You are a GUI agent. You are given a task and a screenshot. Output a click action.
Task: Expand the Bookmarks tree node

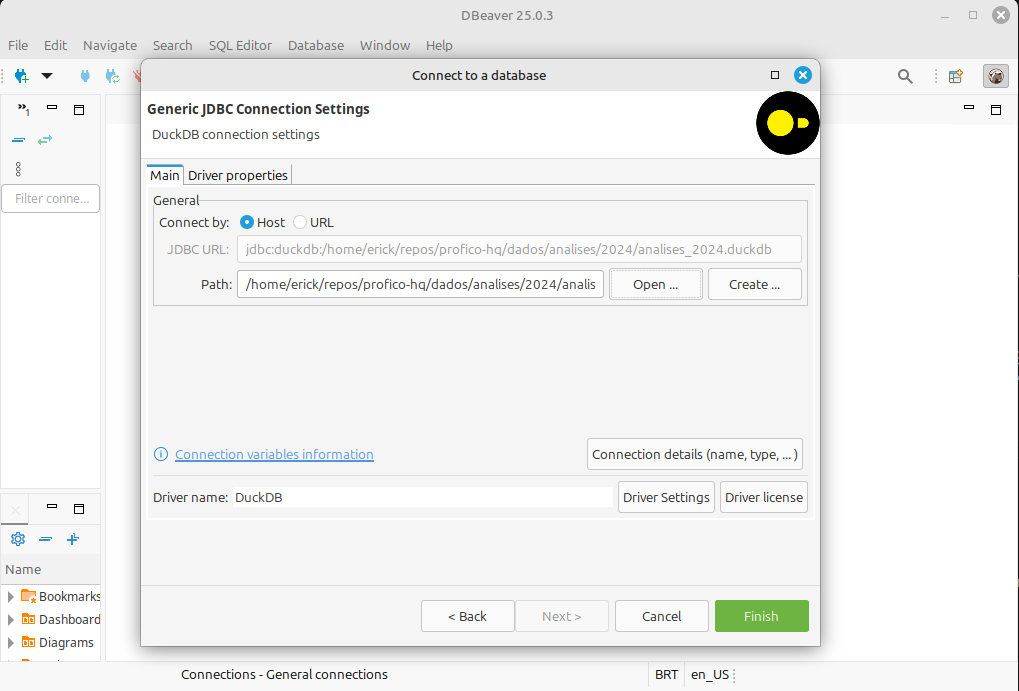pos(11,596)
